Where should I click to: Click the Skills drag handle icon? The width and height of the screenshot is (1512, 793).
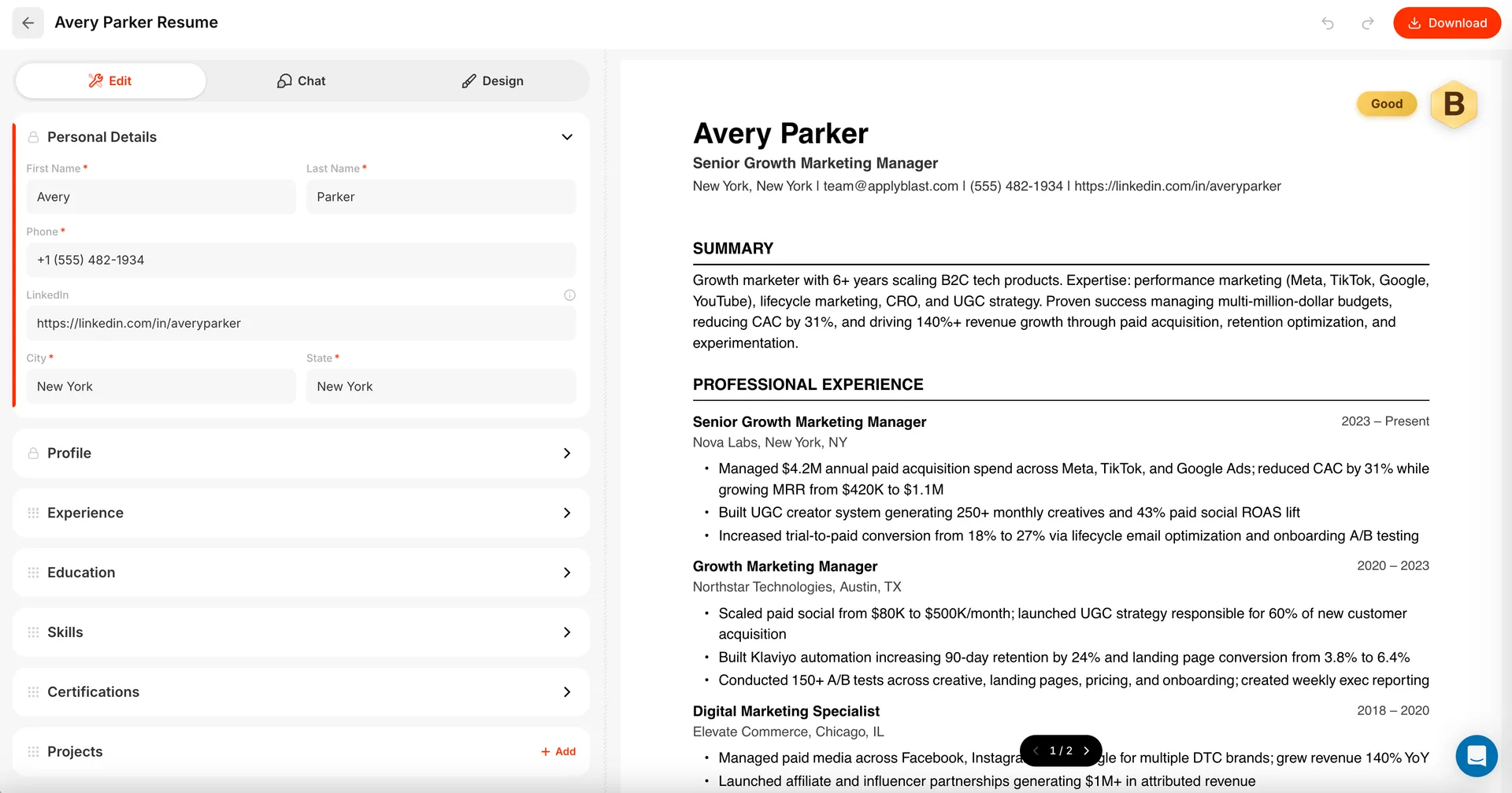[33, 632]
